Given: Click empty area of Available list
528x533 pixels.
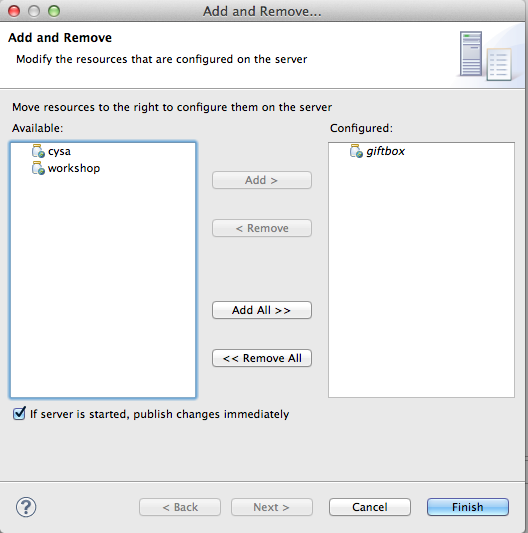Looking at the screenshot, I should tap(103, 286).
